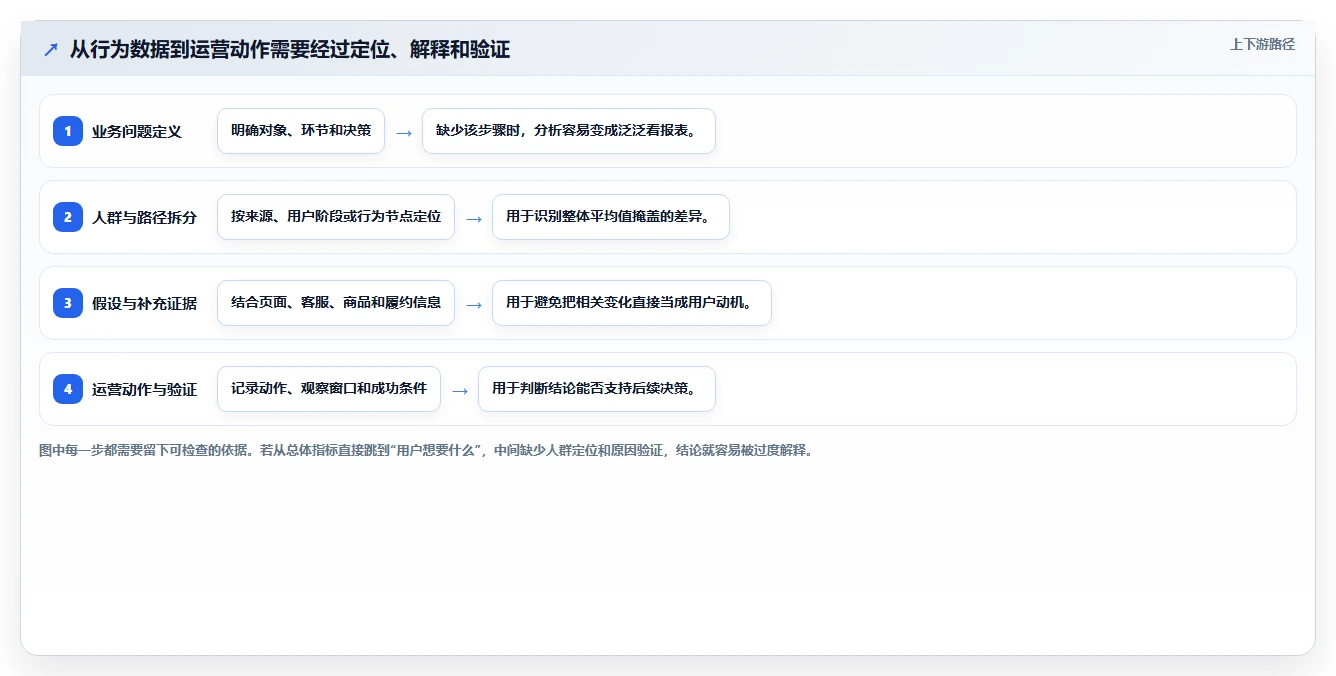Click the 结合页面、客服、商品和履约信息 box
The height and width of the screenshot is (676, 1336).
tap(336, 303)
